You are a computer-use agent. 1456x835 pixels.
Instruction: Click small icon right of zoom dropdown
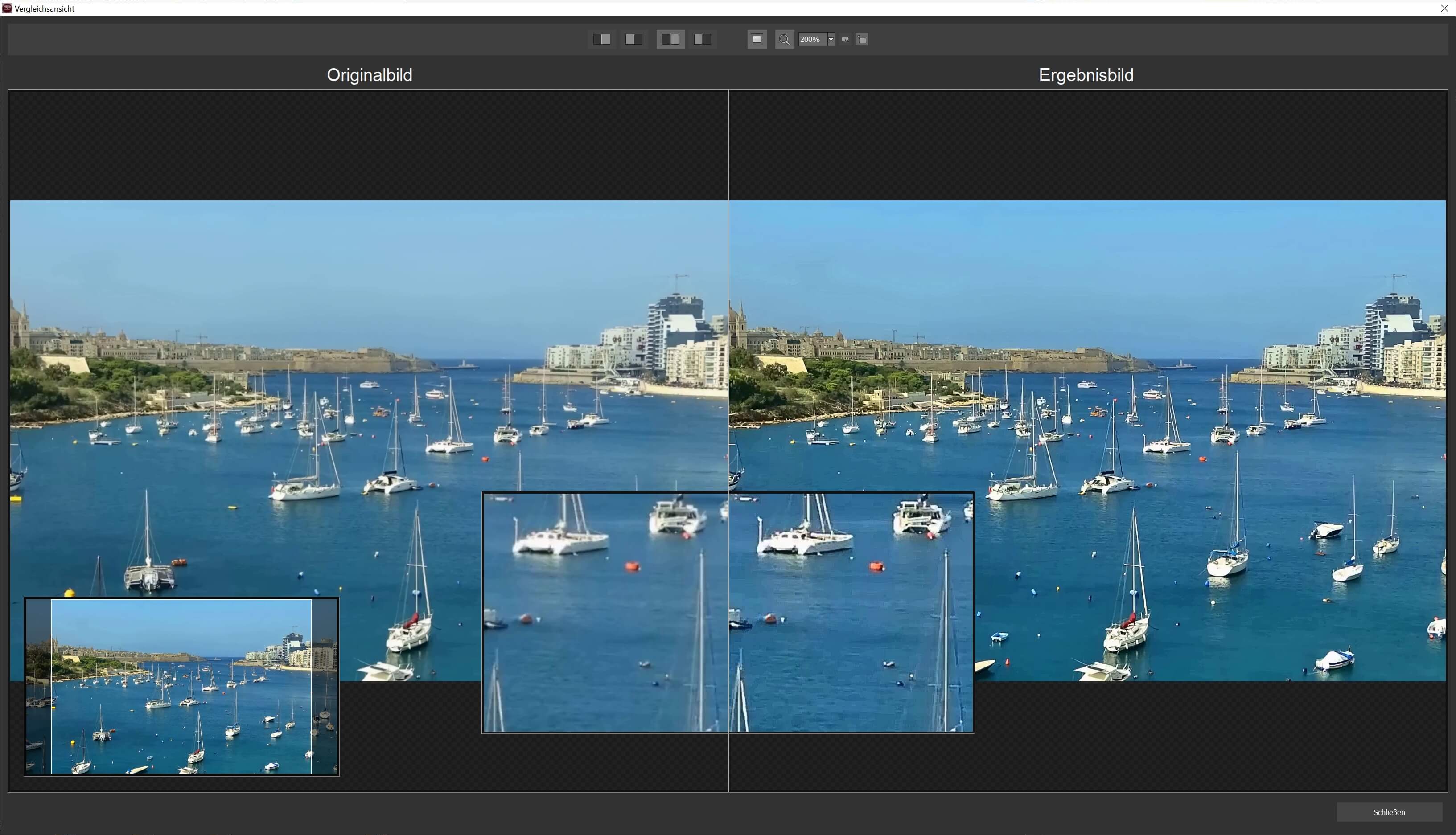845,39
